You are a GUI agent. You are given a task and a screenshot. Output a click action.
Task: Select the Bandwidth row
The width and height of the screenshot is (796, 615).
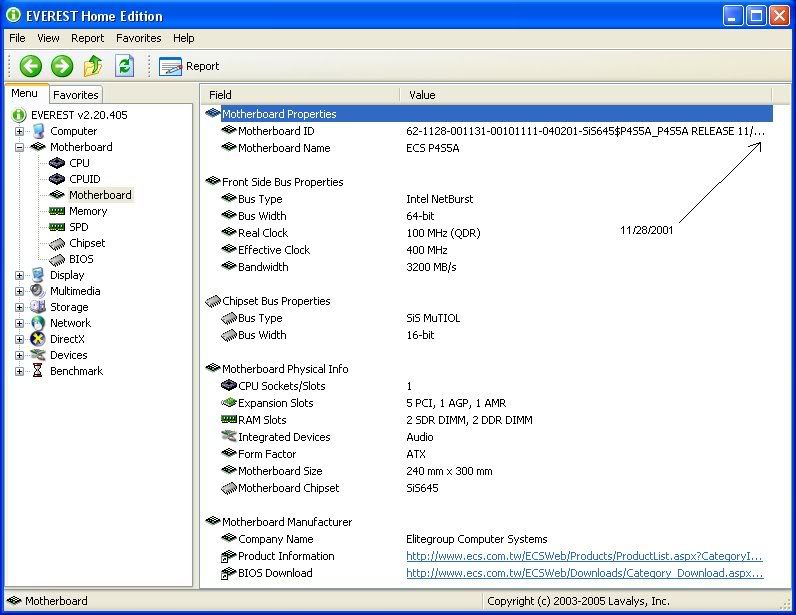pos(488,267)
